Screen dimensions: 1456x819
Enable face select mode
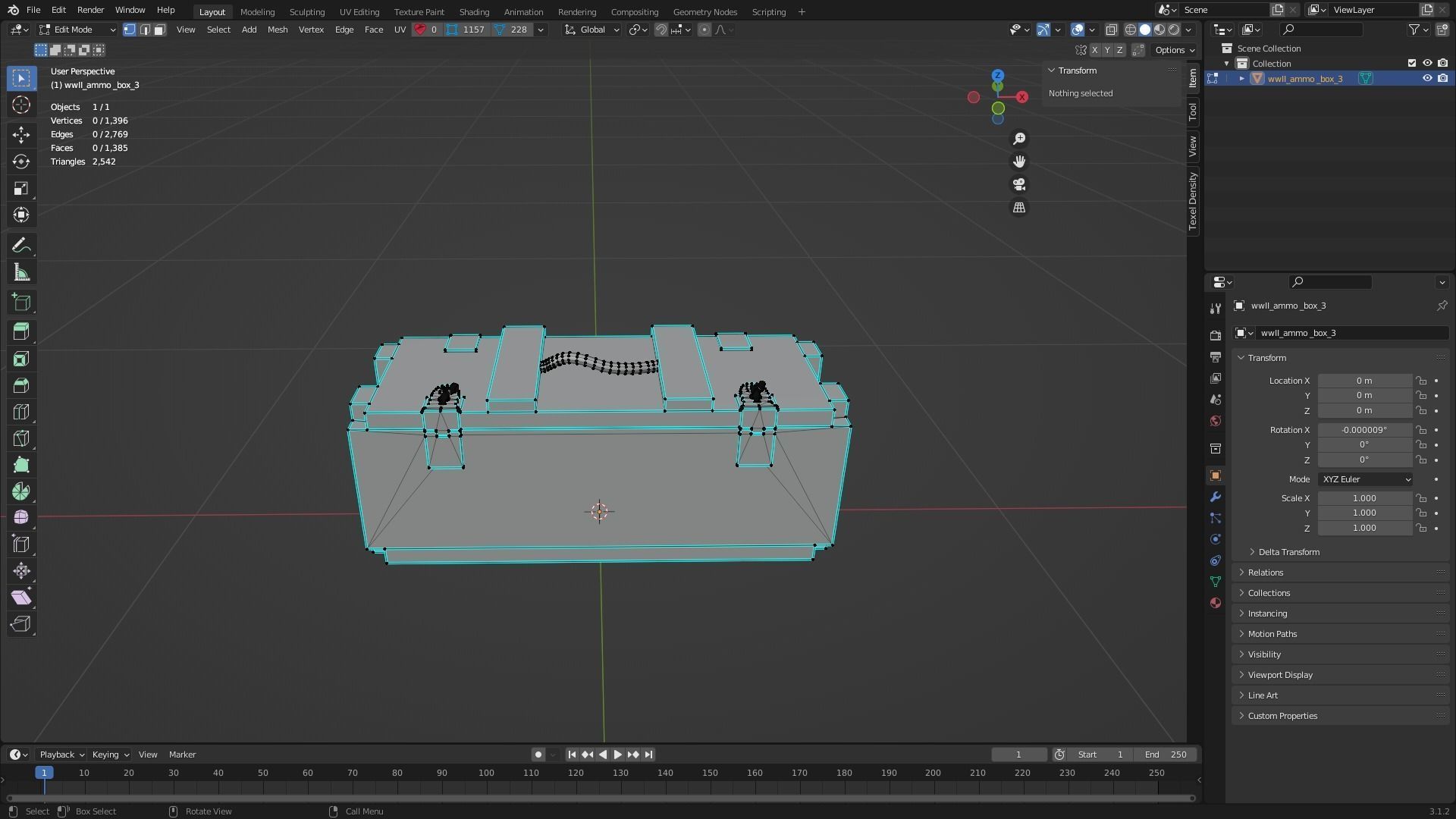pyautogui.click(x=160, y=30)
